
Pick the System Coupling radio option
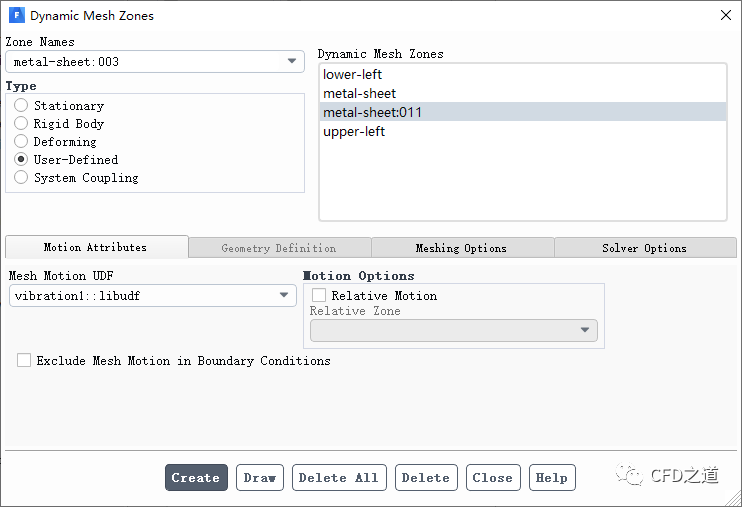point(21,178)
